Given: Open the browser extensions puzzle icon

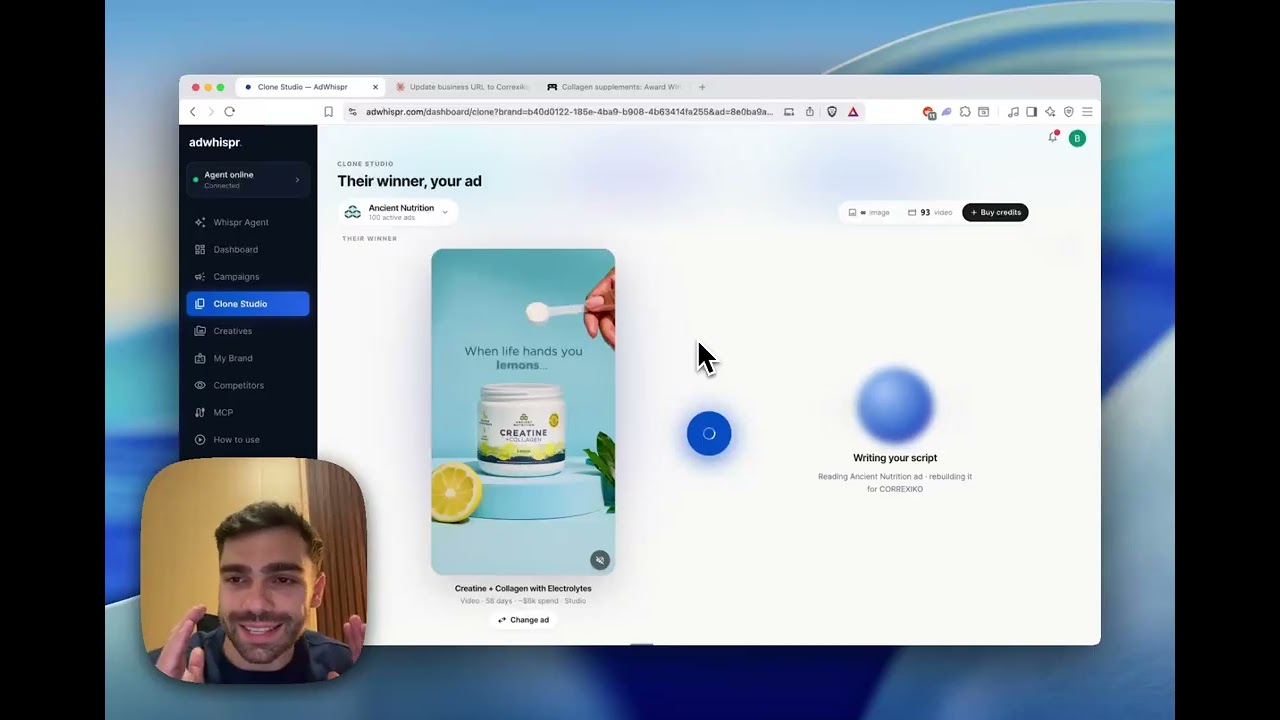Looking at the screenshot, I should [x=965, y=112].
